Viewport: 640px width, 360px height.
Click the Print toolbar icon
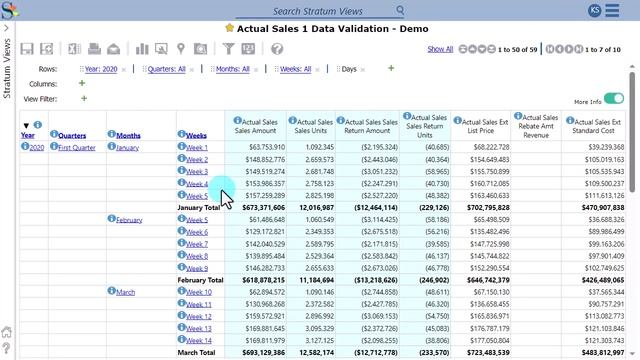pyautogui.click(x=94, y=49)
